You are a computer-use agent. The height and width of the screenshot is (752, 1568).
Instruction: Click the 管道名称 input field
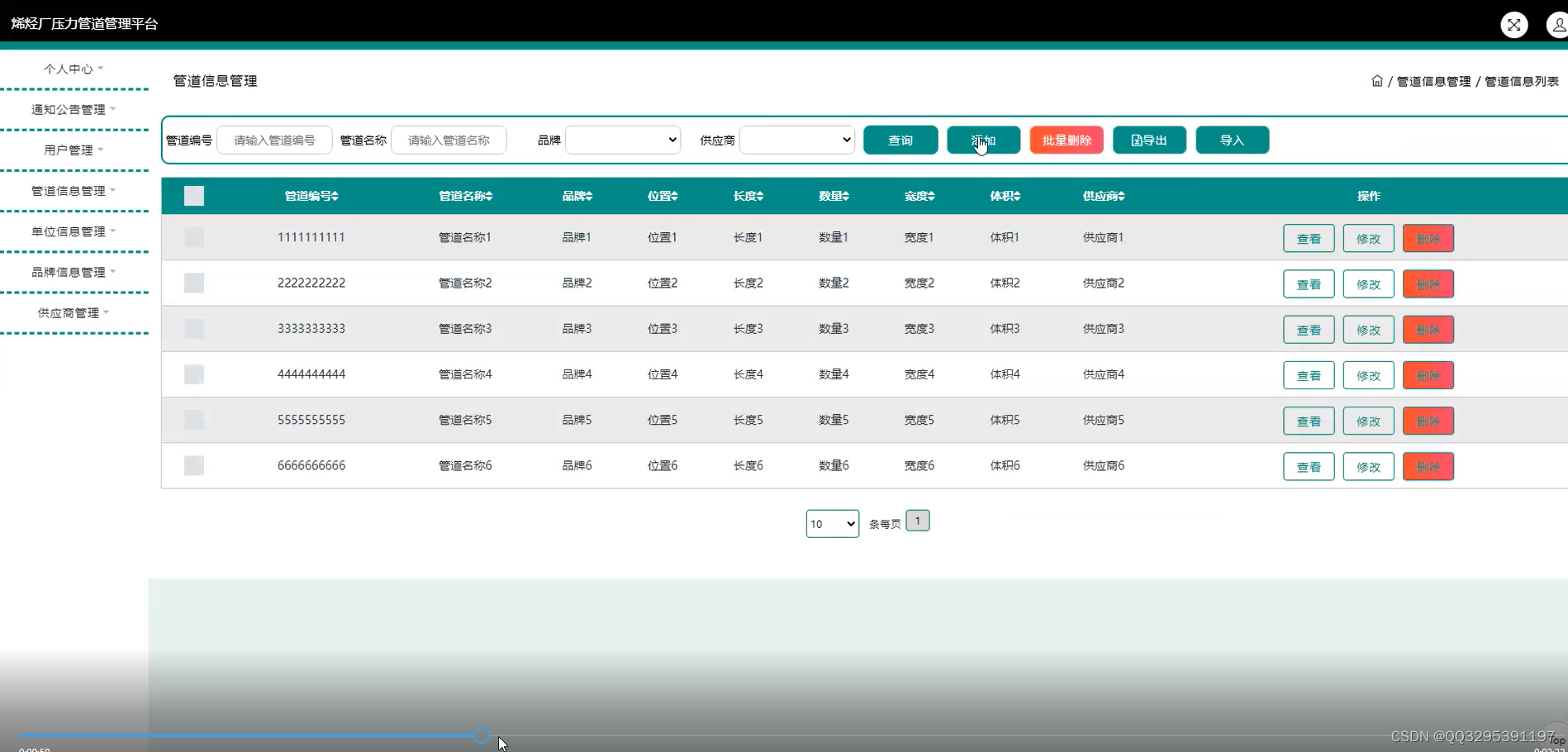tap(449, 140)
